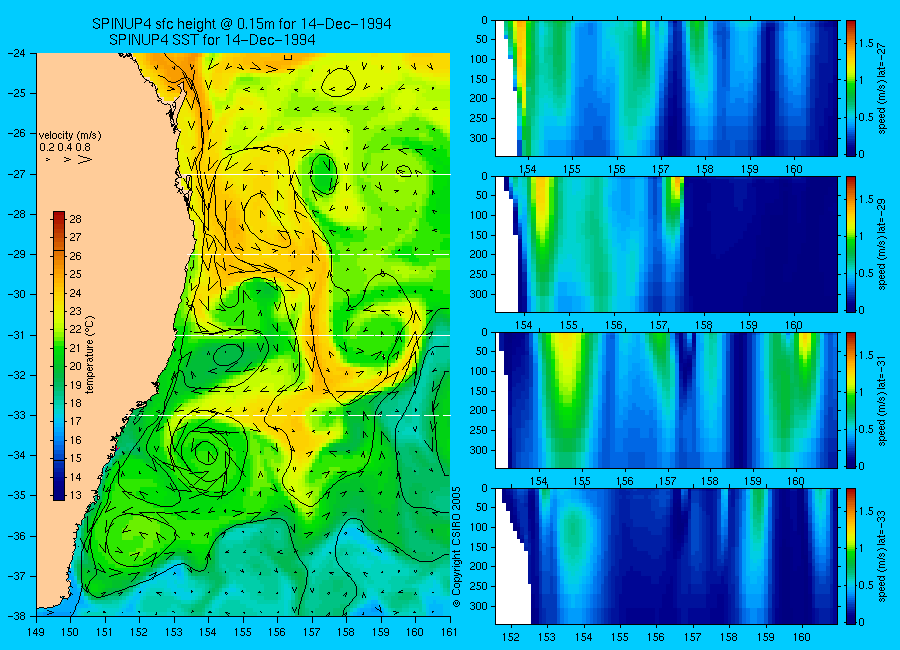Click the -24 latitude label on the map axis
The width and height of the screenshot is (900, 650).
click(16, 53)
